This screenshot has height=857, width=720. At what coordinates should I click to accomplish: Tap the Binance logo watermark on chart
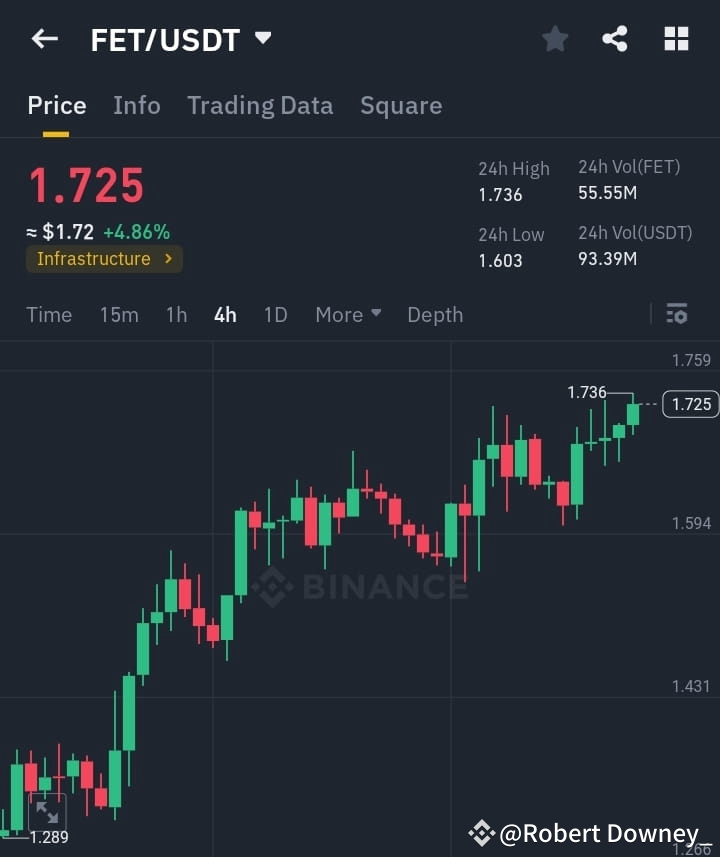[360, 588]
